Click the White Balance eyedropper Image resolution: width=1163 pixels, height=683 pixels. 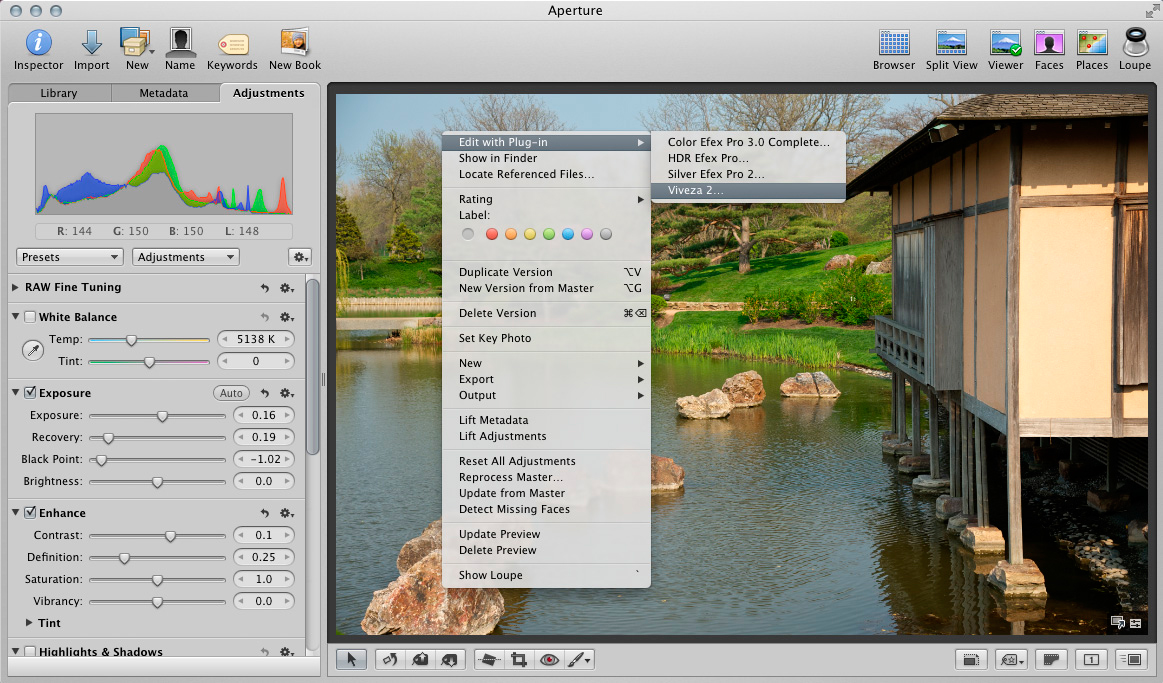[33, 350]
